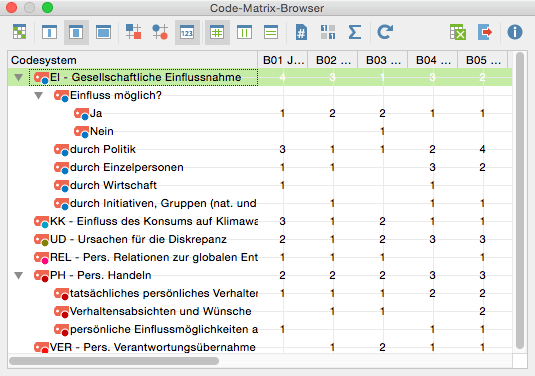Viewport: 535px width, 376px height.
Task: Select persönliche Einflussmöglichkeiten code
Action: tap(164, 330)
